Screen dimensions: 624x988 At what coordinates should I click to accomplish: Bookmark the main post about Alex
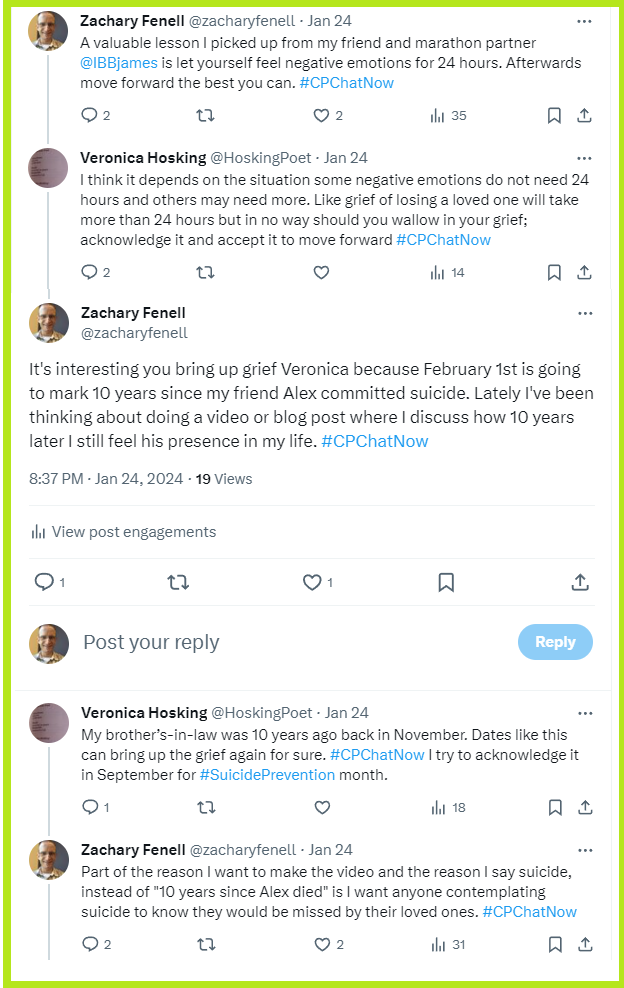point(446,582)
